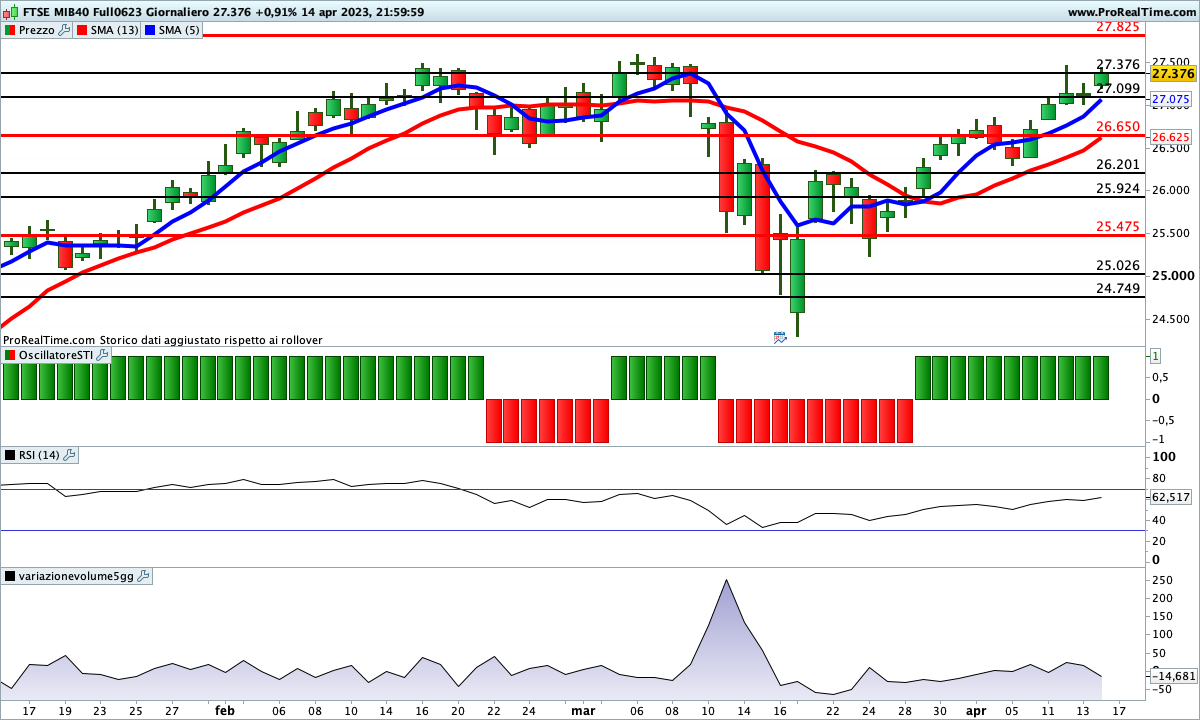Click the OscillatoreSTI red-green color swatch
1200x720 pixels.
[10, 356]
